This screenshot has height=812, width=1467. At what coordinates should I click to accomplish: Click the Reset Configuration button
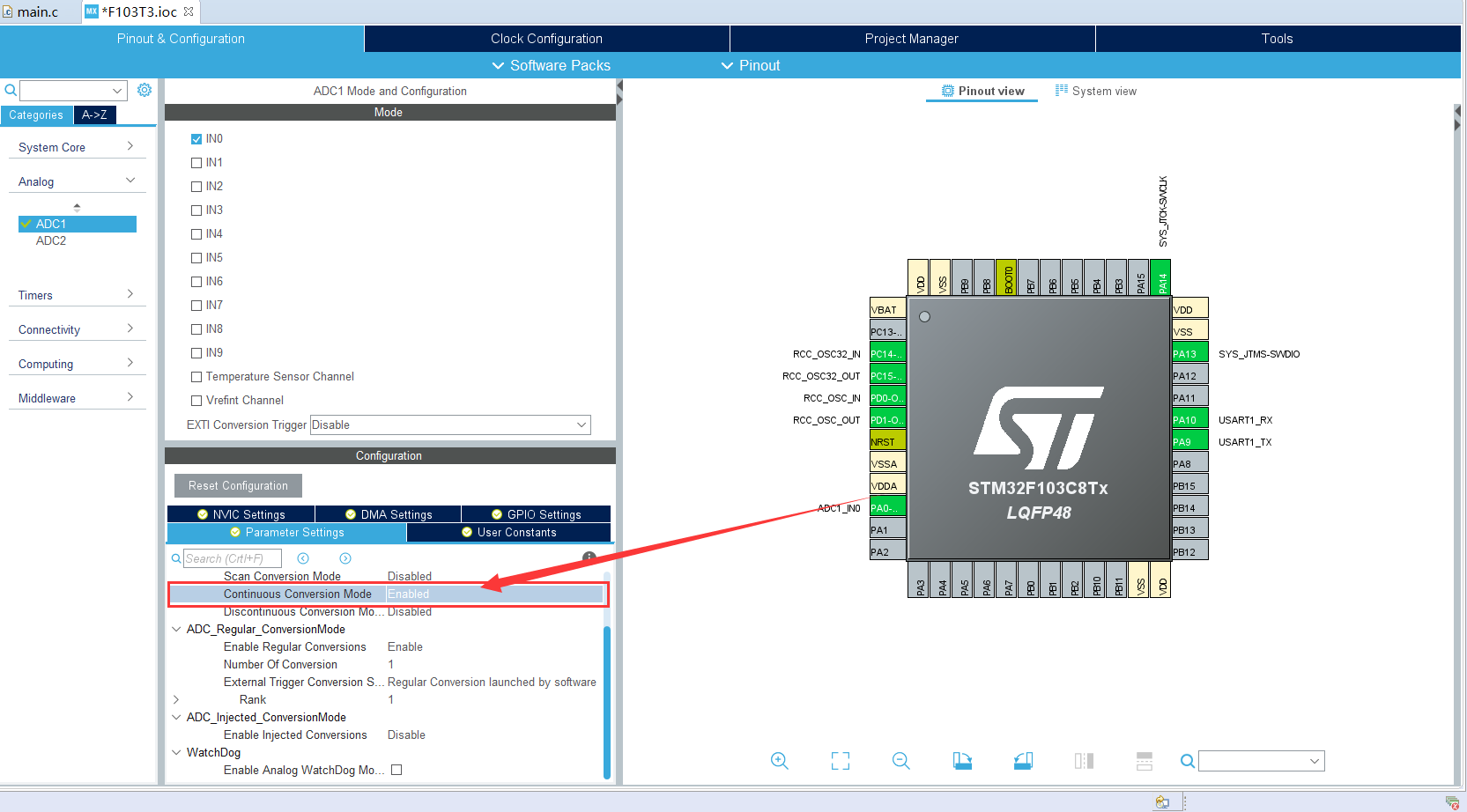(237, 484)
